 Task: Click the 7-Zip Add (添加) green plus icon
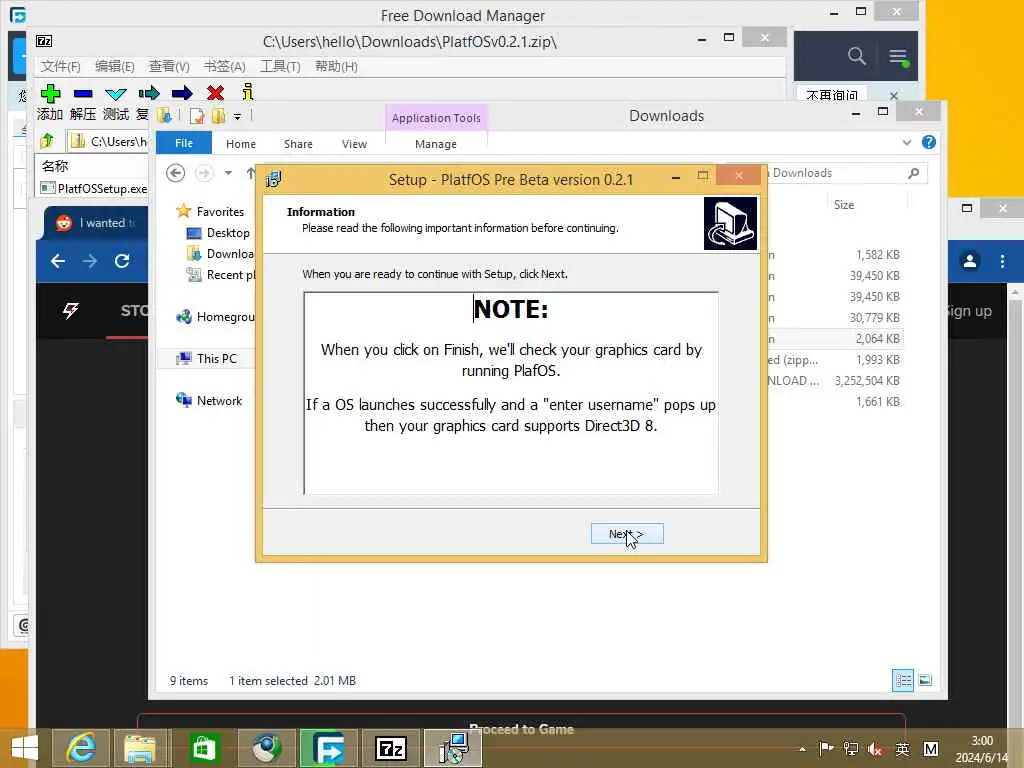click(50, 93)
